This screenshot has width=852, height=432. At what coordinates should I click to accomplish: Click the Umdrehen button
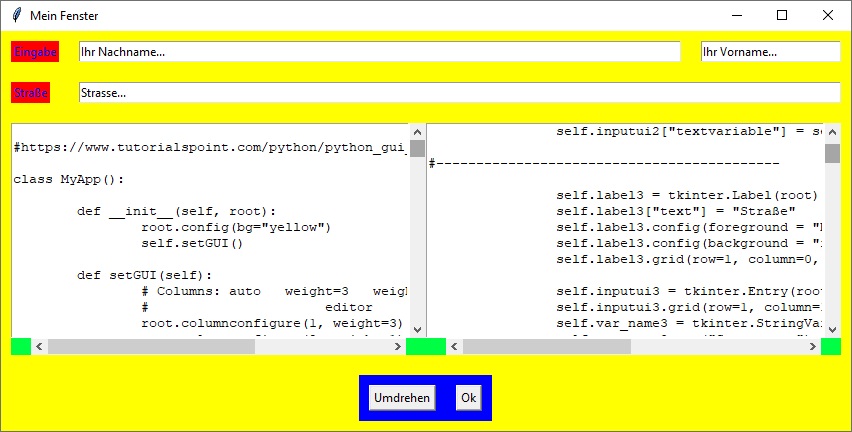point(402,397)
